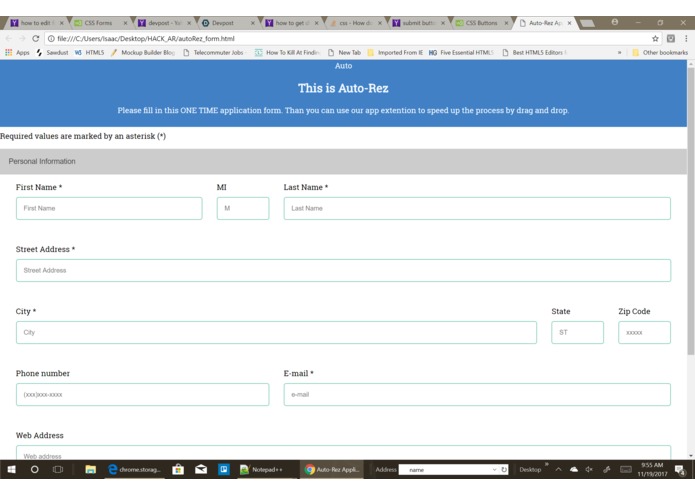Click the MI input field

243,208
